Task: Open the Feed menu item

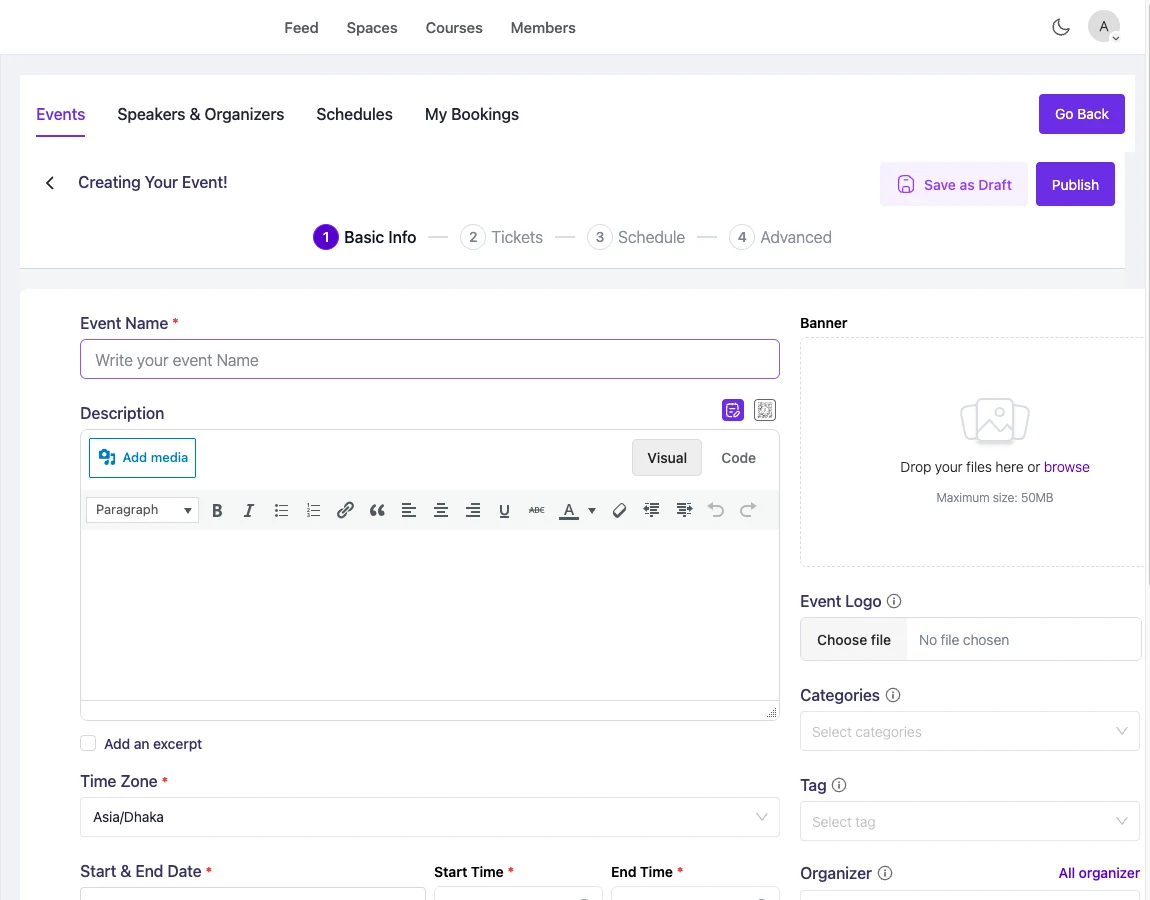Action: pyautogui.click(x=301, y=28)
